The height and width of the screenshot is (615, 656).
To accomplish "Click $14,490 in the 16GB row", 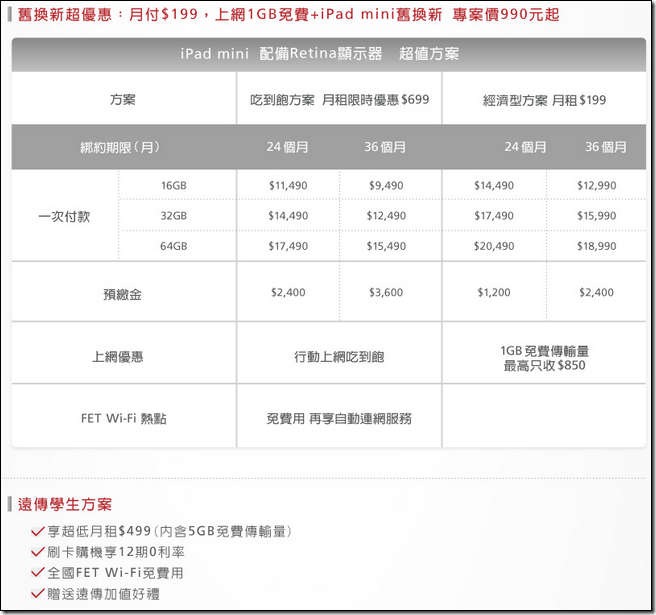I will (x=494, y=185).
